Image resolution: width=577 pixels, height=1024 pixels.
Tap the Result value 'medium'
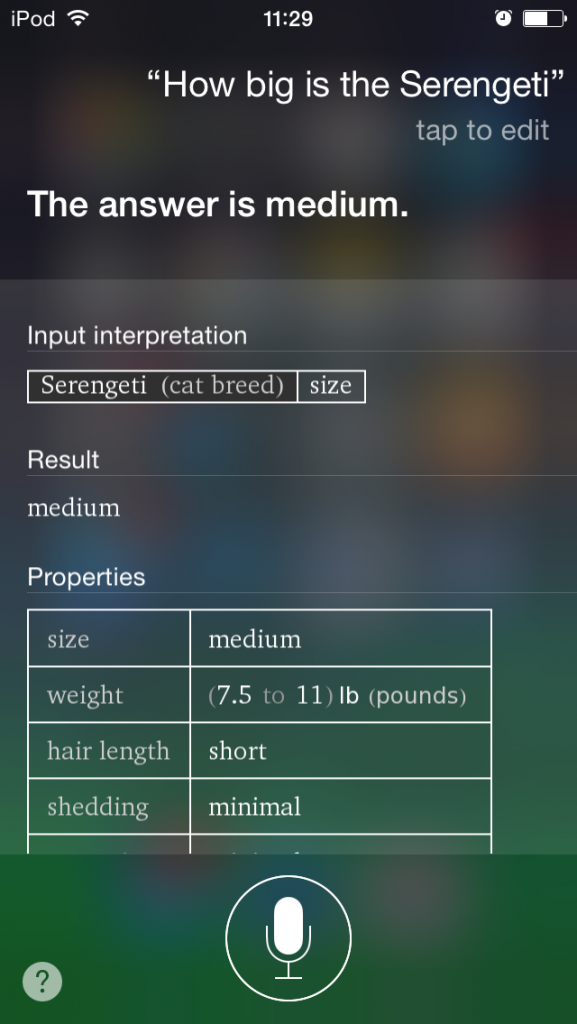[x=73, y=507]
